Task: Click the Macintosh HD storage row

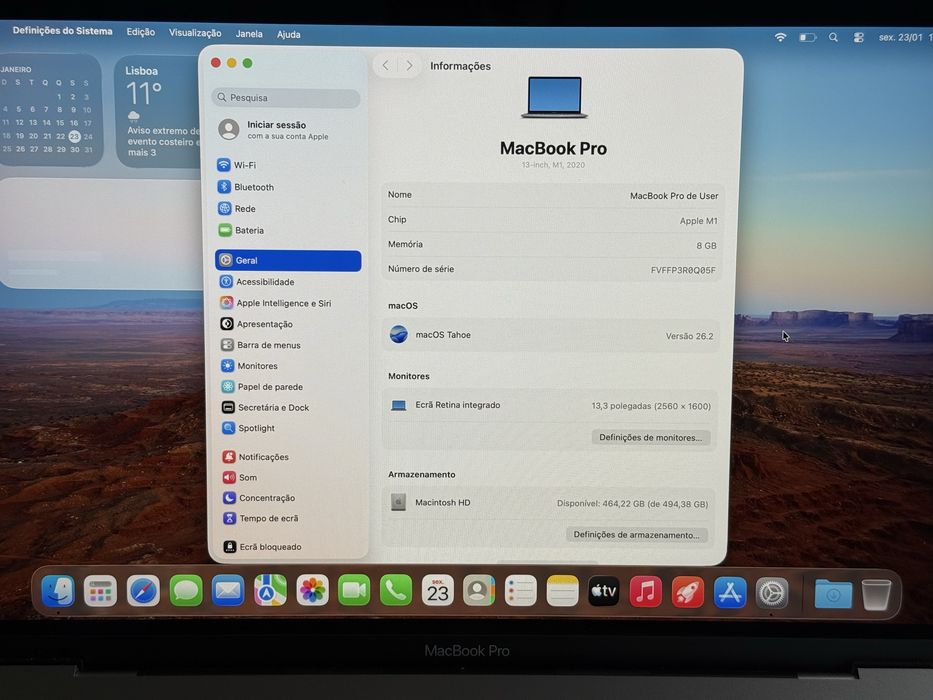Action: 549,504
